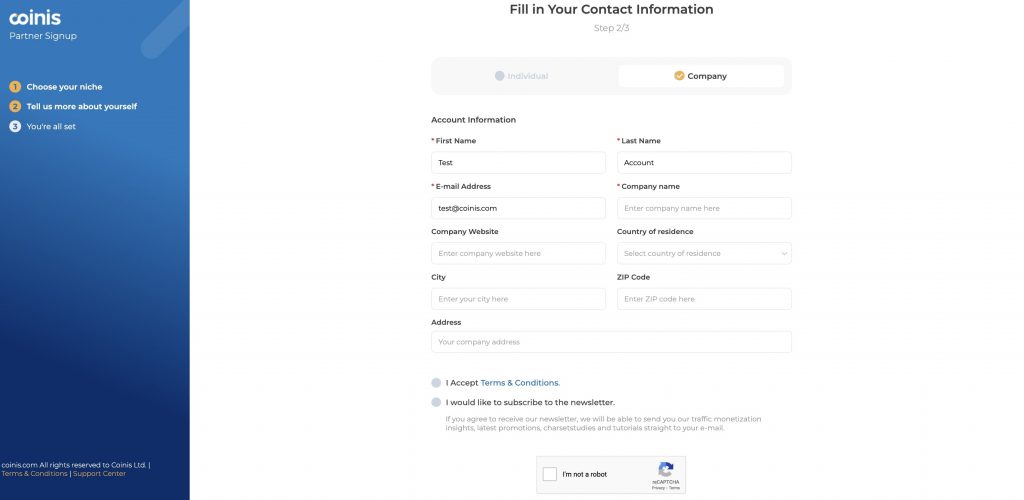The width and height of the screenshot is (1024, 500).
Task: Click the Coinis logo
Action: click(x=35, y=18)
